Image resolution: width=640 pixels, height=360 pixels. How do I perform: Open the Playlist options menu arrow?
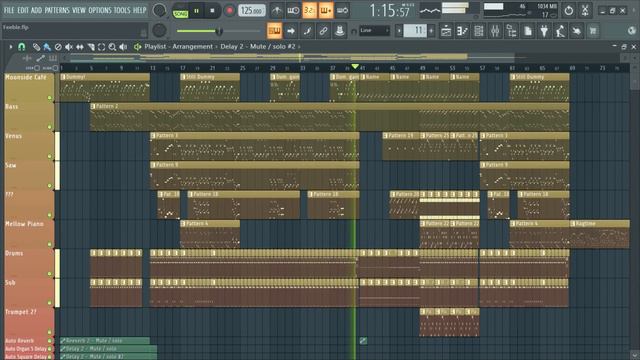point(11,47)
